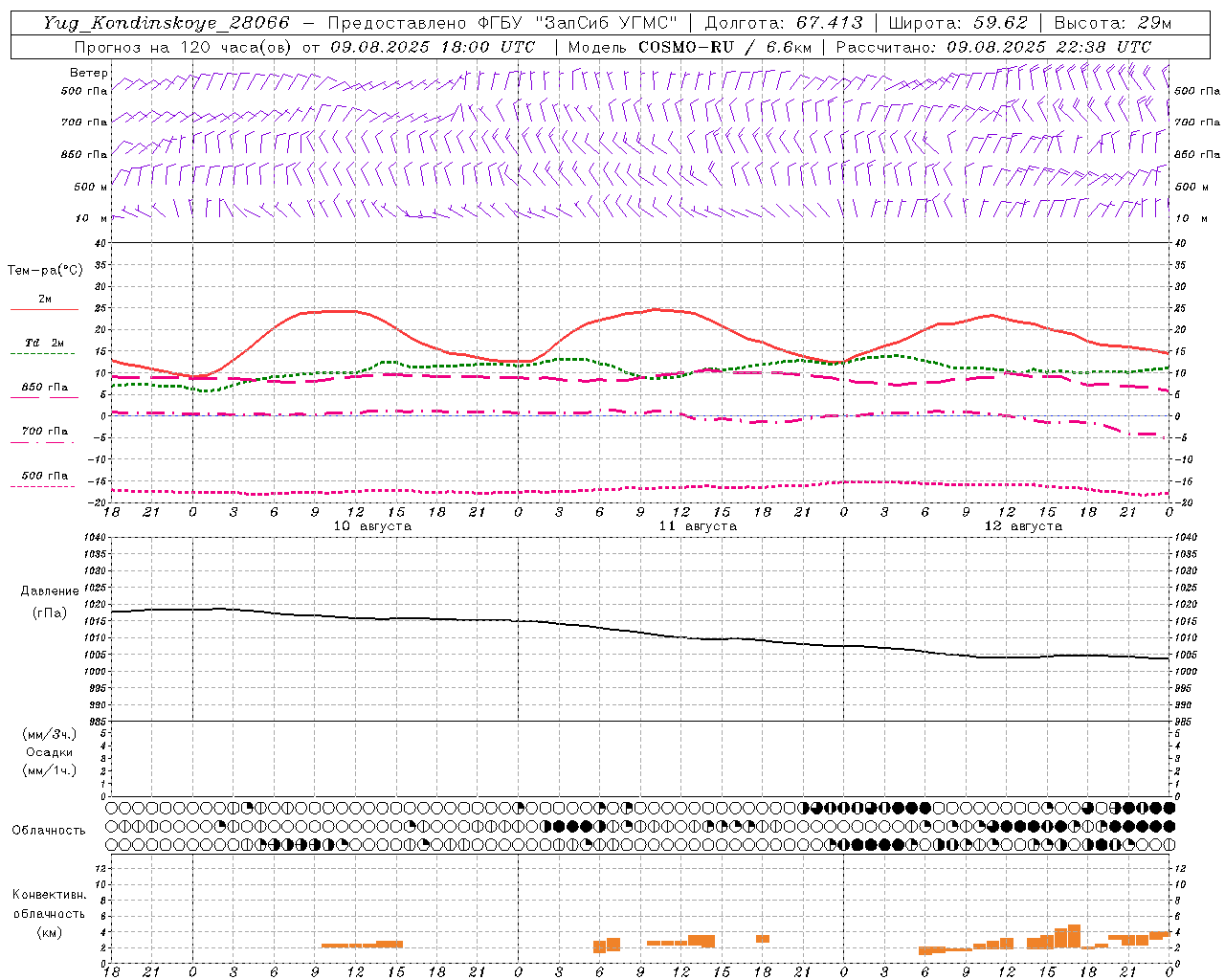The image size is (1225, 980).
Task: Click the red 2м temperature legend line
Action: (x=44, y=309)
